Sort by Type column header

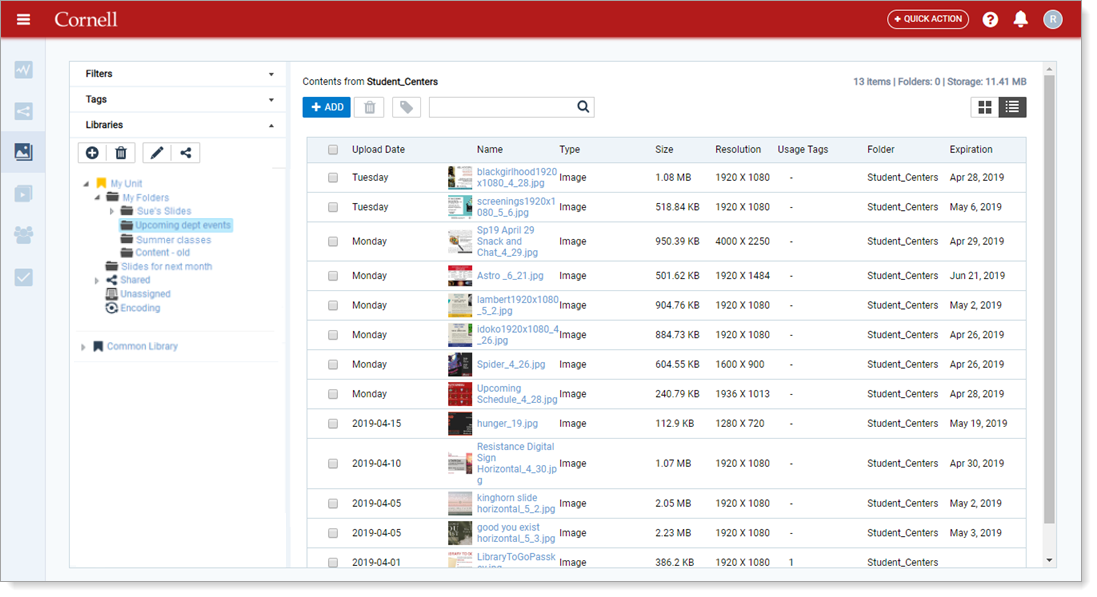(x=569, y=150)
